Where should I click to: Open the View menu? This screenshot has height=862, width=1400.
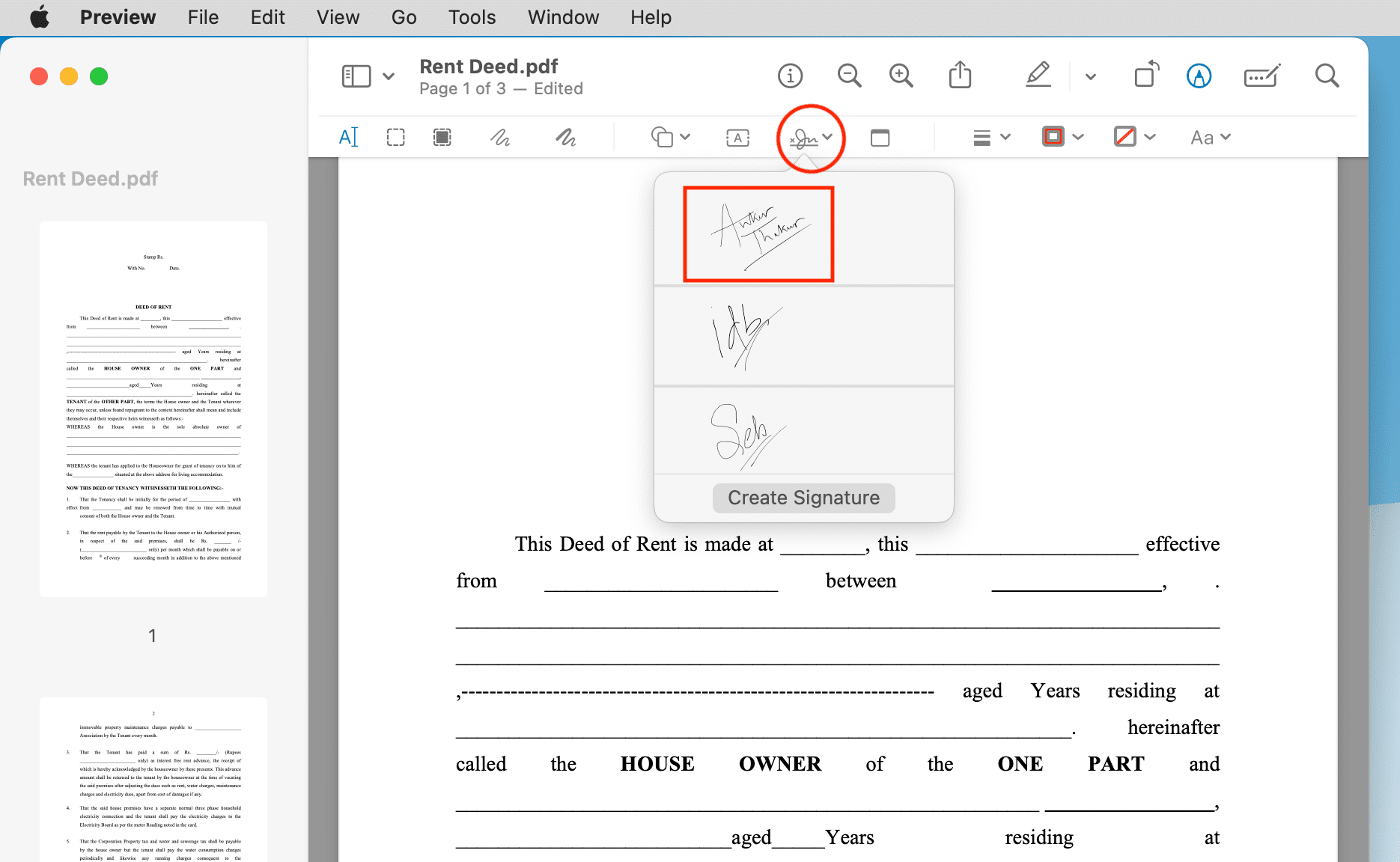(x=338, y=17)
